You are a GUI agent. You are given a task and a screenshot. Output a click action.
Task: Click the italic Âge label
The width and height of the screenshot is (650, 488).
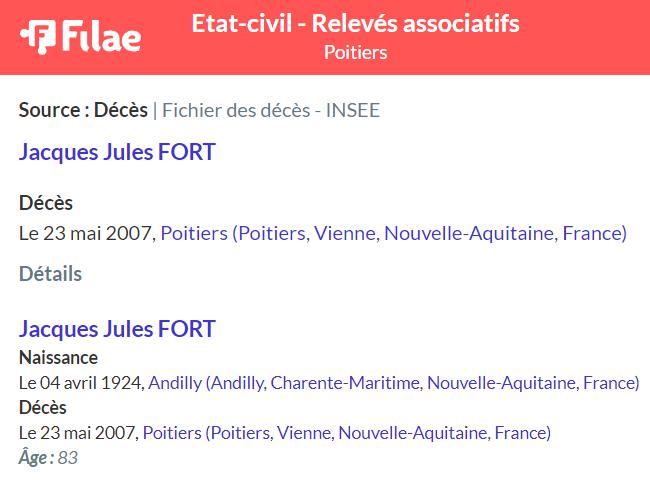click(36, 458)
